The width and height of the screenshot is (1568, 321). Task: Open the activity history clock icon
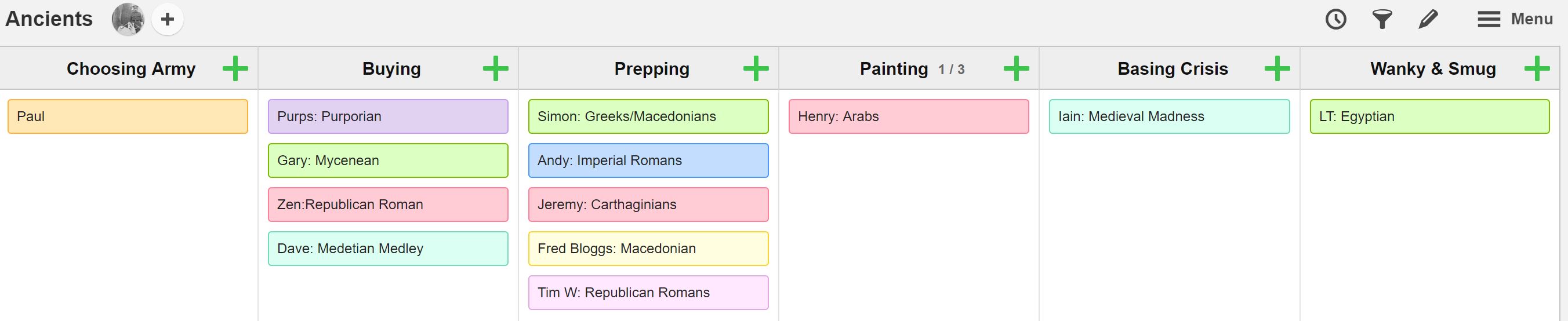click(x=1335, y=20)
